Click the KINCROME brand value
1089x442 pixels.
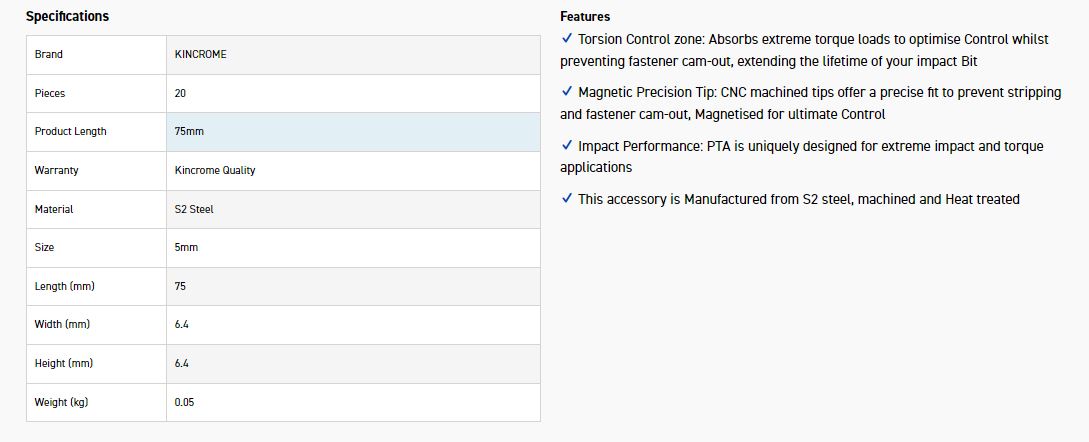[200, 54]
